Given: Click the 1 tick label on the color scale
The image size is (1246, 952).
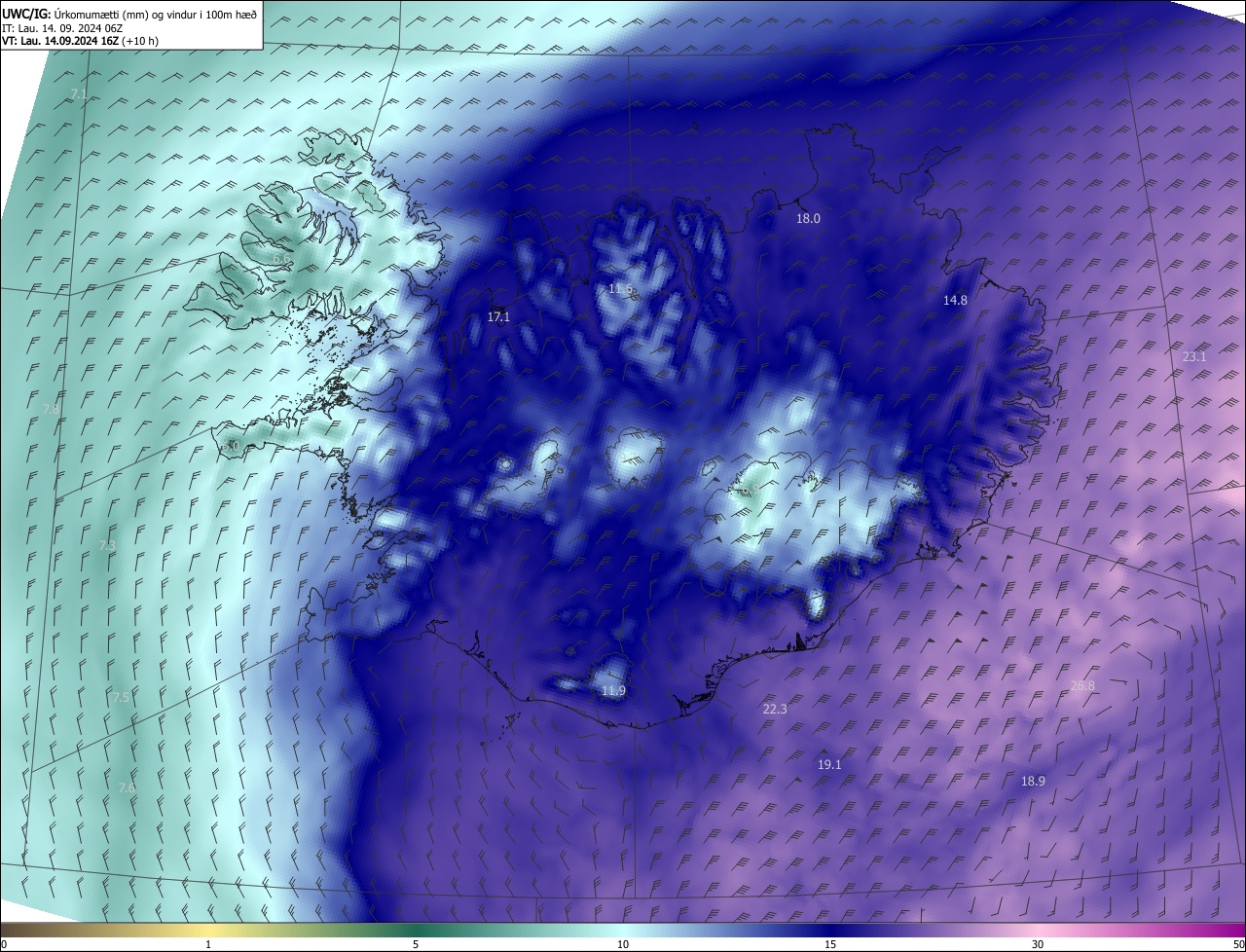Looking at the screenshot, I should (x=208, y=945).
